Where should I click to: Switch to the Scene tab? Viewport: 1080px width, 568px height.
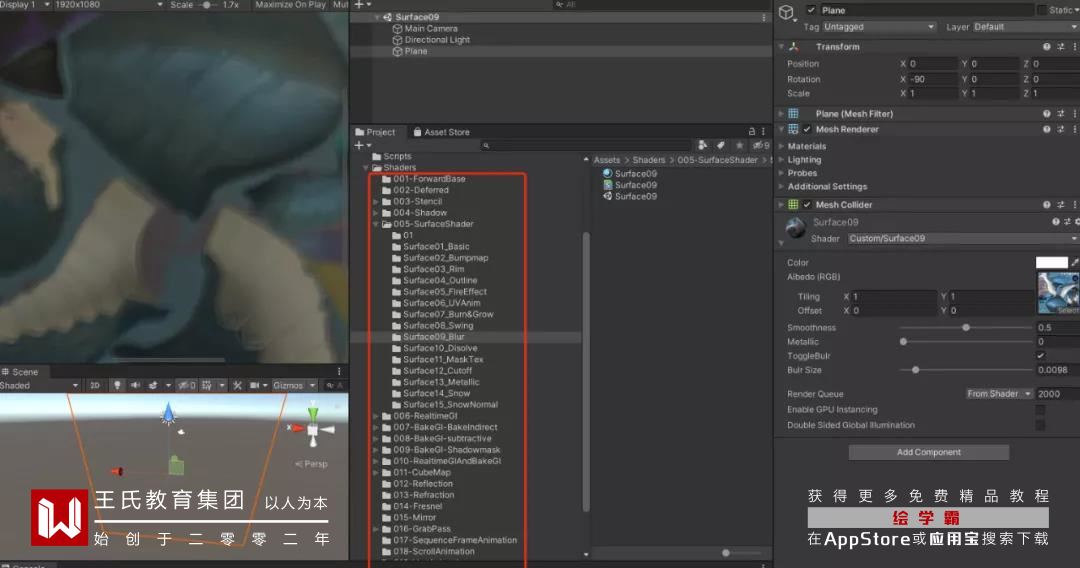[x=20, y=372]
